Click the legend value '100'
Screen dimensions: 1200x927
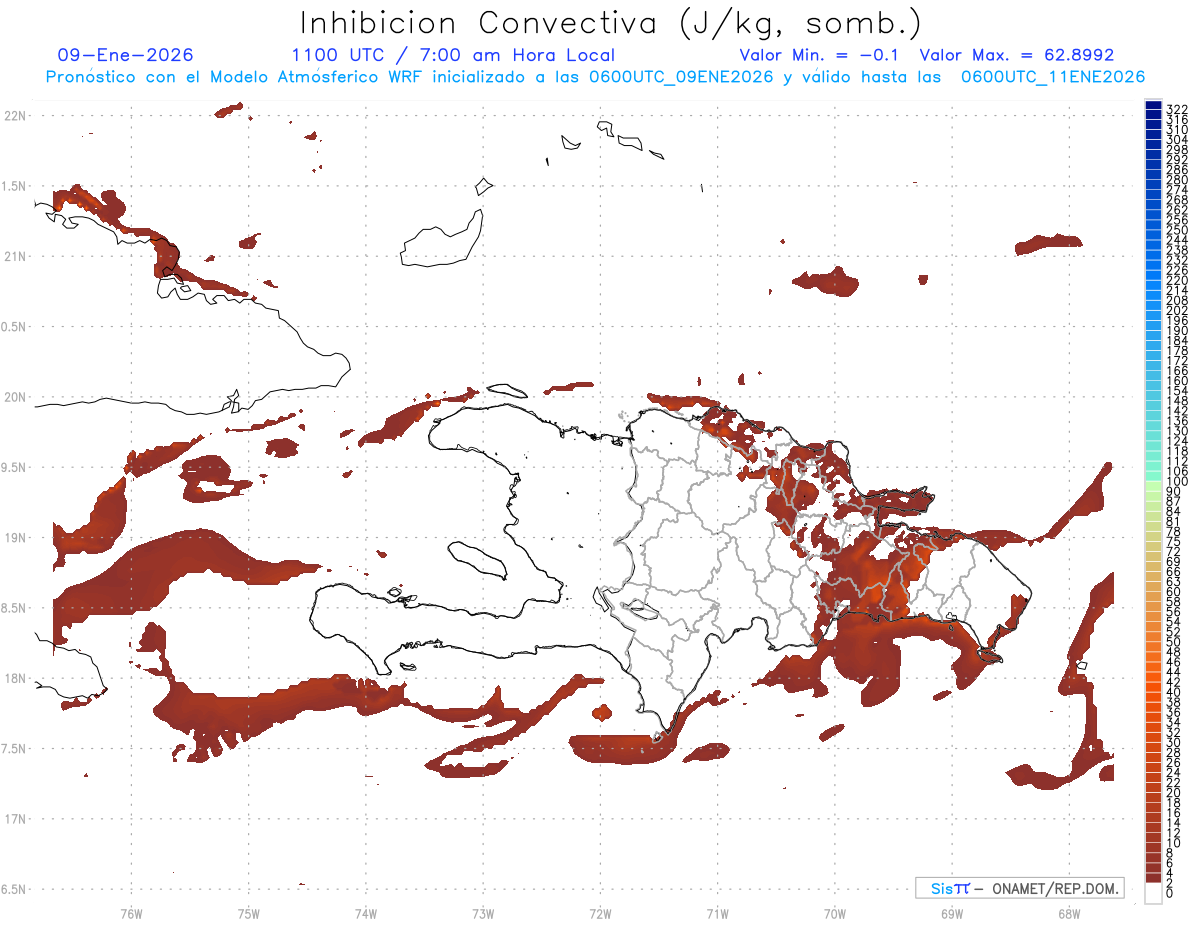1177,482
